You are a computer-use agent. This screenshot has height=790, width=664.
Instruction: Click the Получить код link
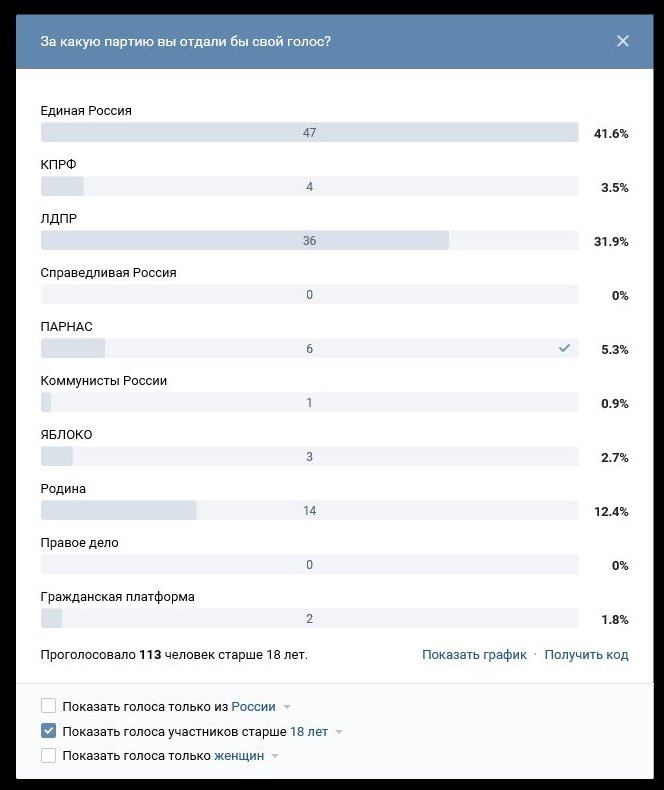(586, 654)
